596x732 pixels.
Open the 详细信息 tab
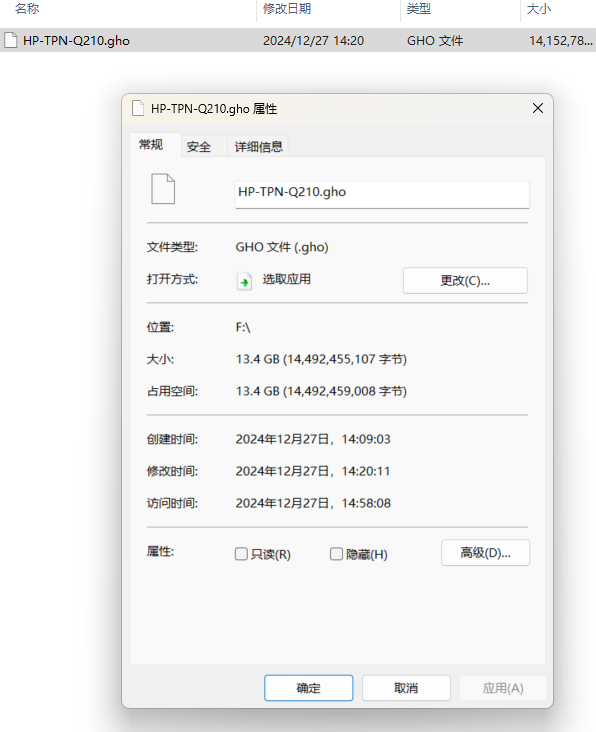[x=259, y=147]
